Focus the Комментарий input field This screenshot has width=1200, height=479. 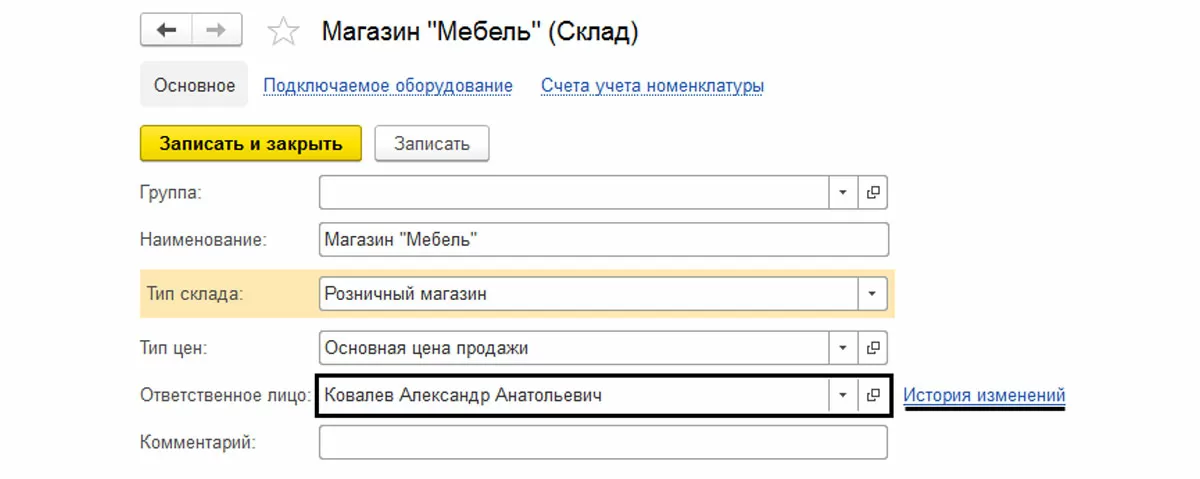(603, 442)
